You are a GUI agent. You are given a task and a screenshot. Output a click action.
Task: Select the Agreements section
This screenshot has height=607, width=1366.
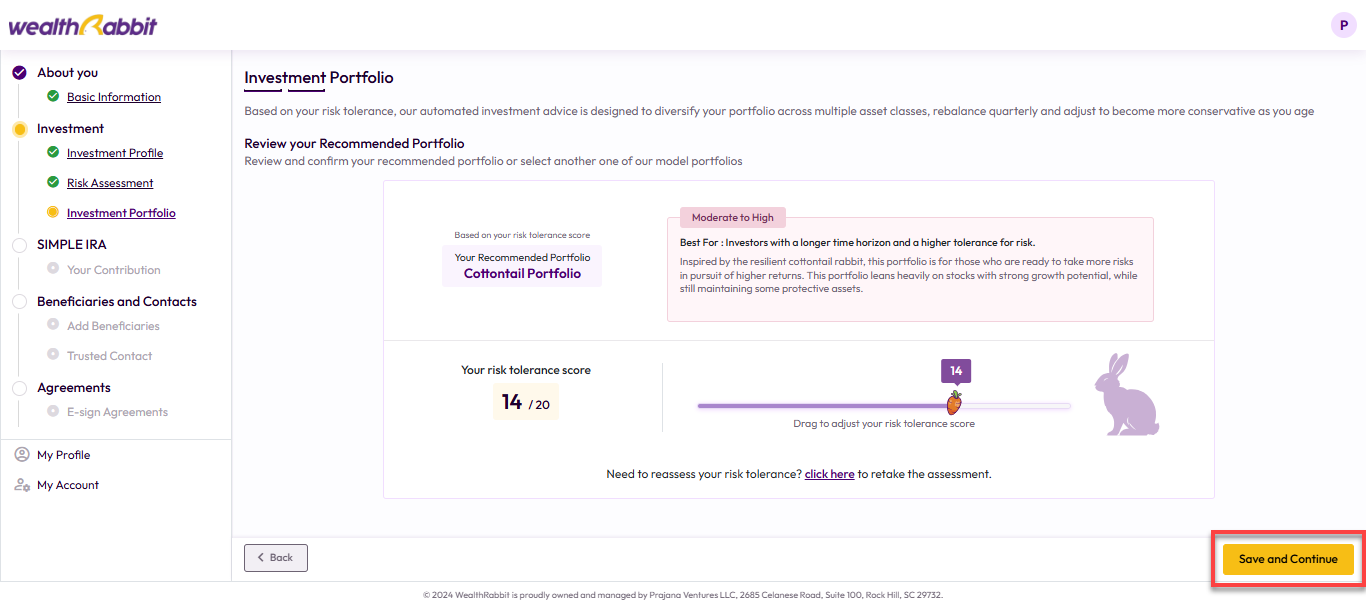(x=74, y=388)
